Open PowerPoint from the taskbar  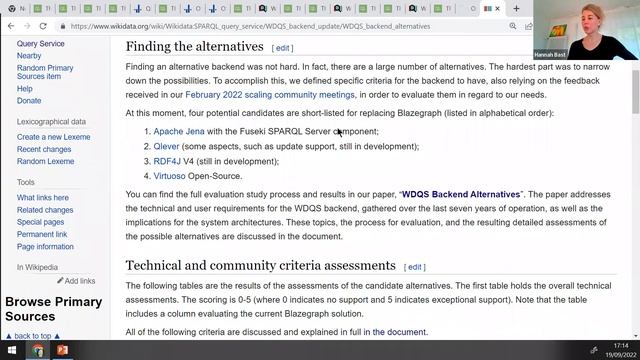[62, 350]
